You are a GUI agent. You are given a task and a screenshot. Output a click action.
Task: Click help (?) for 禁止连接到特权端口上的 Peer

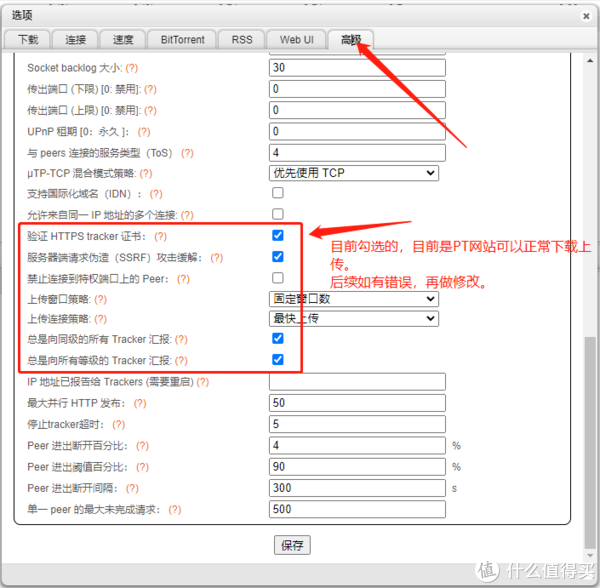pos(183,279)
